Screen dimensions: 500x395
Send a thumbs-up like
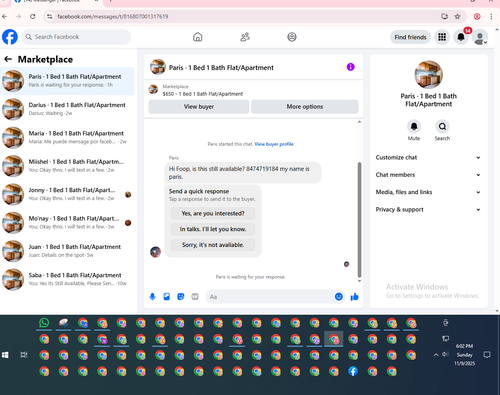point(354,297)
